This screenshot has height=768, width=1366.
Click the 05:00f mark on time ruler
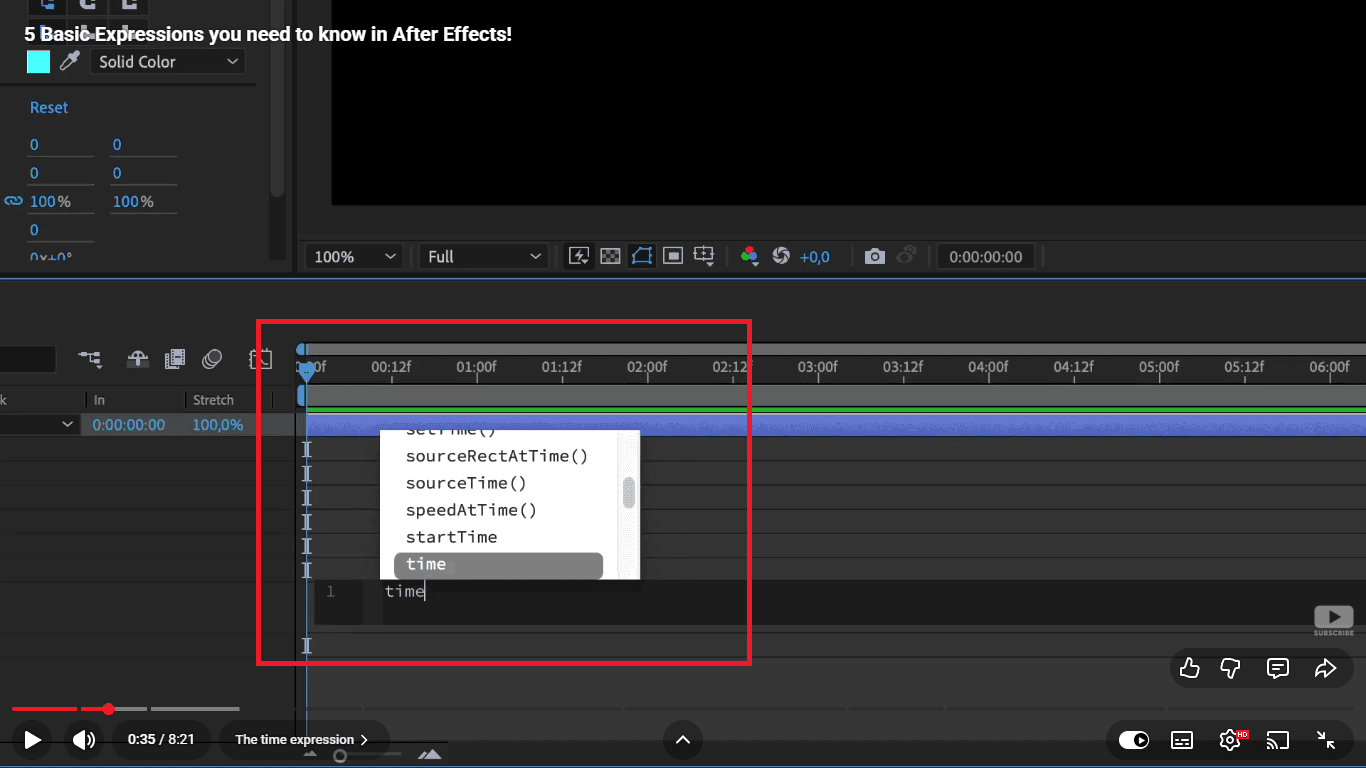pyautogui.click(x=1159, y=367)
